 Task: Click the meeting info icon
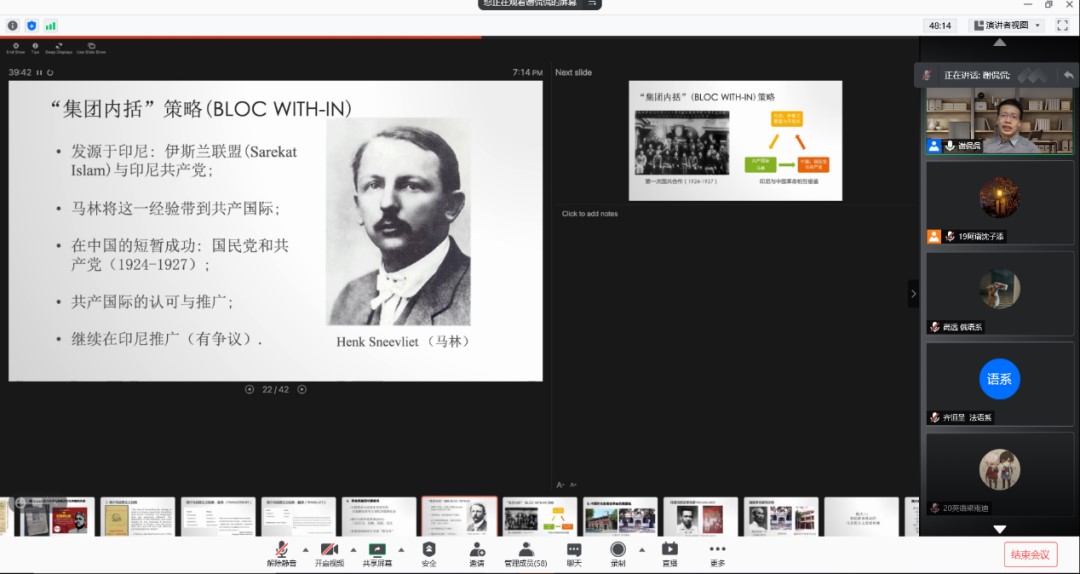coord(13,25)
